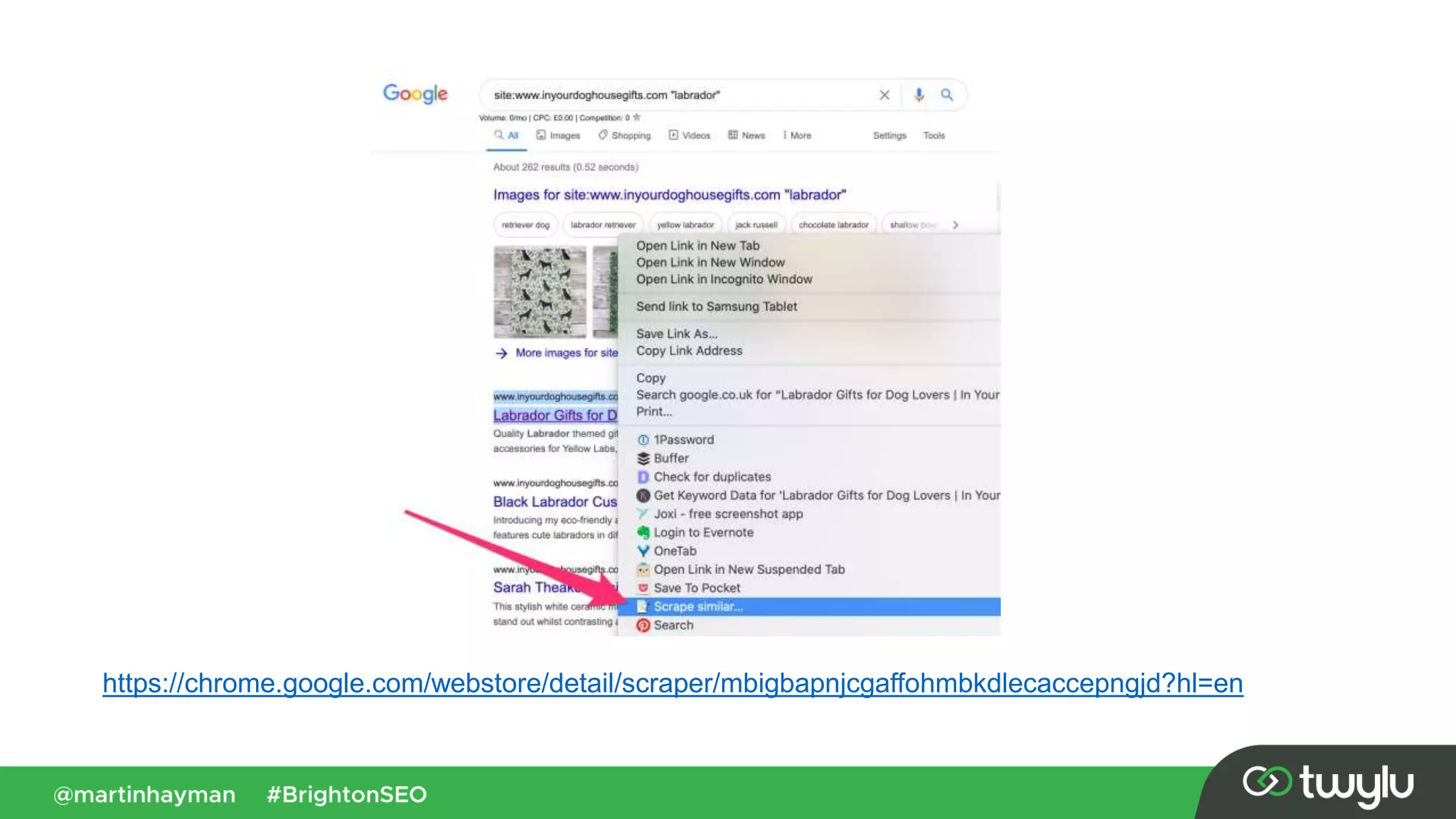Select the 'chocolate labrador' image chip

833,225
